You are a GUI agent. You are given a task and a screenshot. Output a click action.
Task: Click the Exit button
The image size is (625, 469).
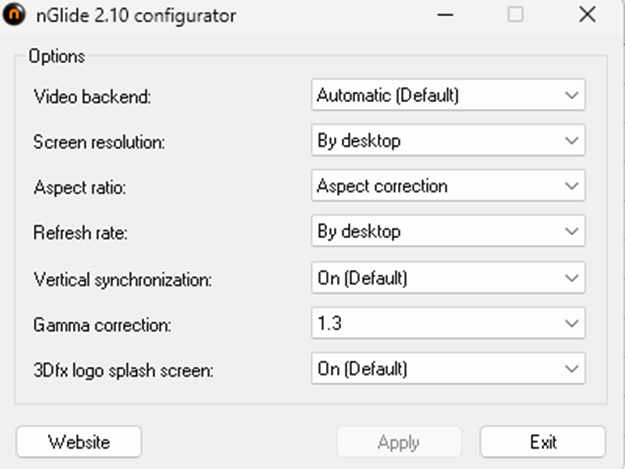pos(543,442)
